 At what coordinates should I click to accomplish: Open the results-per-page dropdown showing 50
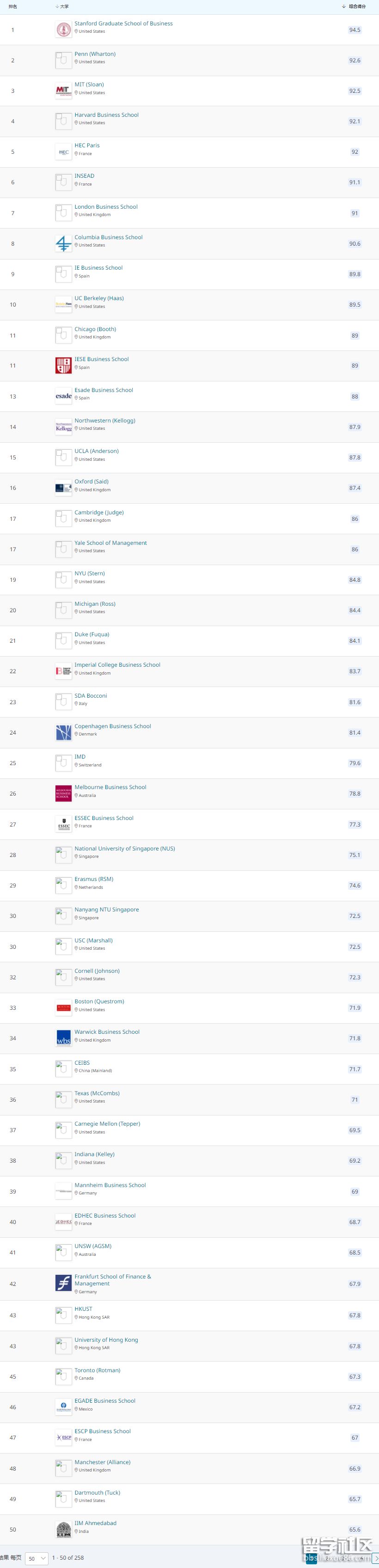click(37, 1558)
